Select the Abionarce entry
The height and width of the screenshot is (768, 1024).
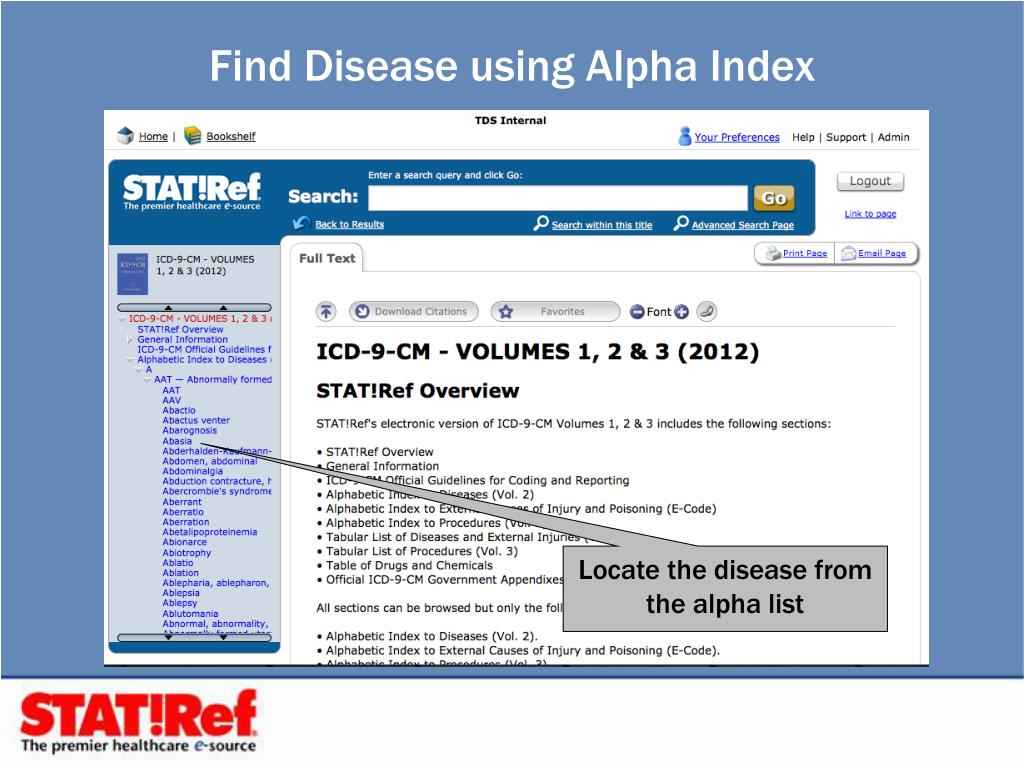tap(185, 542)
